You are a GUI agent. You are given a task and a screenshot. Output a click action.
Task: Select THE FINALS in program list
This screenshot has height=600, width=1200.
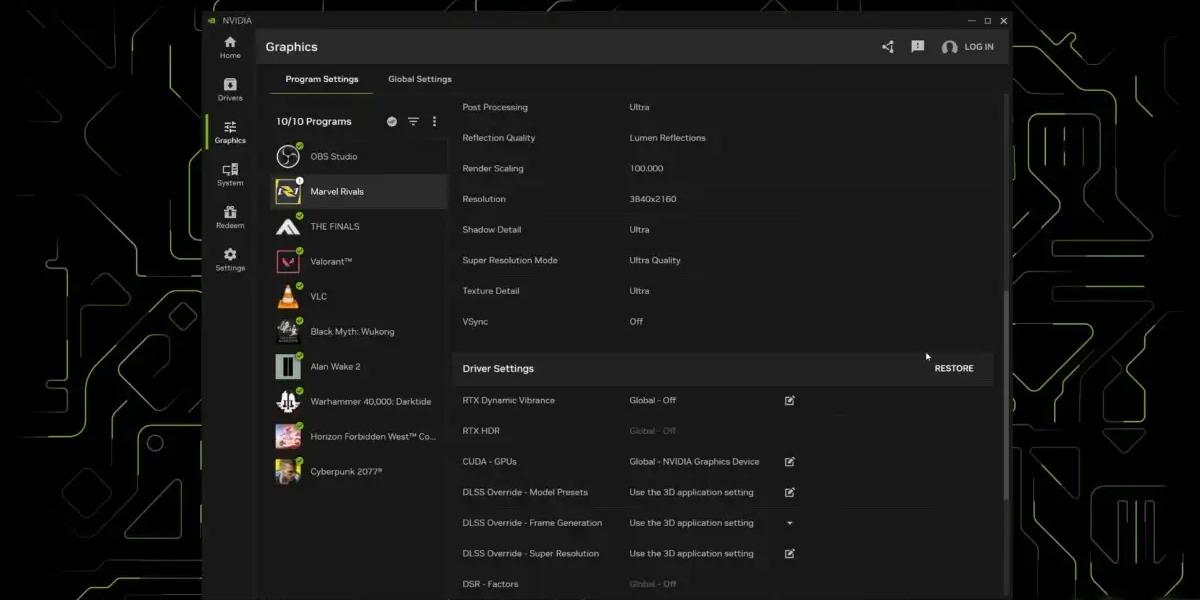click(x=359, y=227)
